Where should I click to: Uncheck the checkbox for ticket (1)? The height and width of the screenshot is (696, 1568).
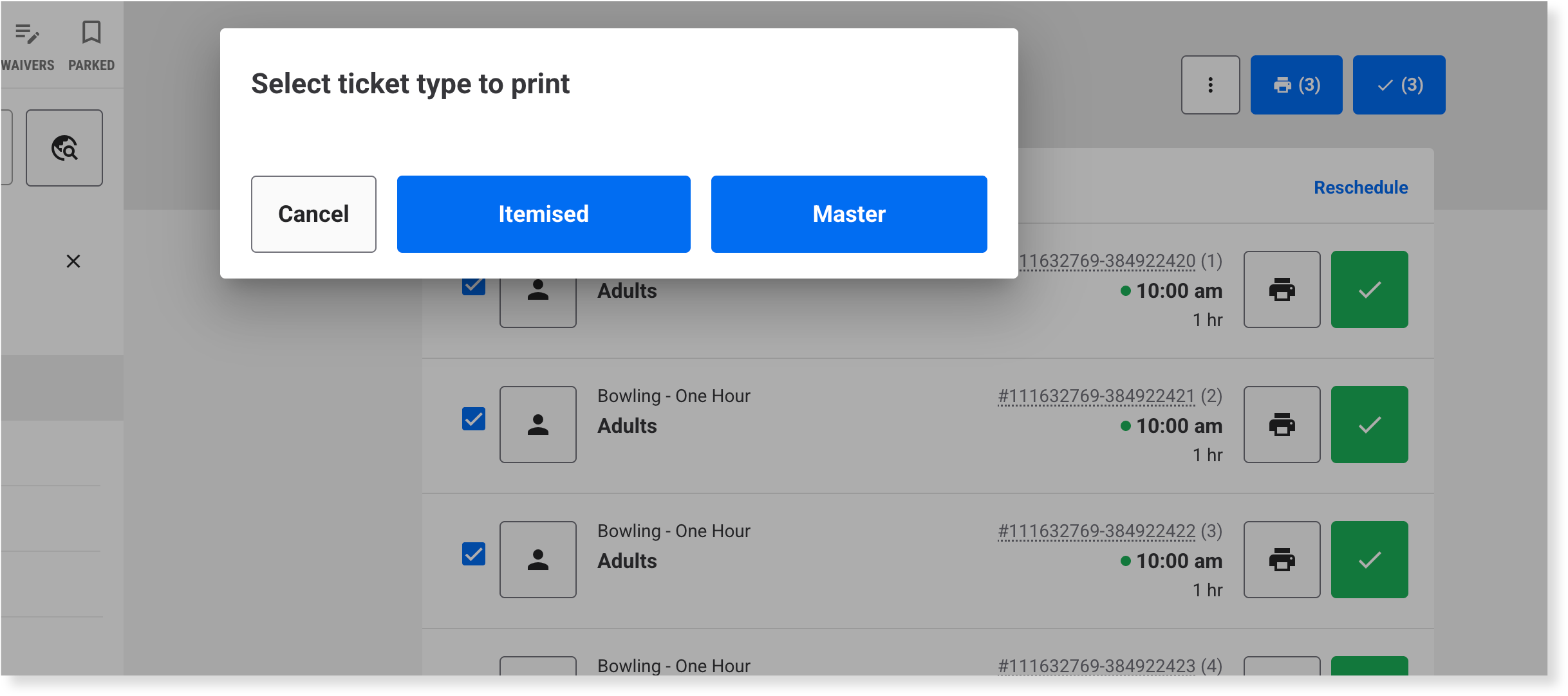(x=474, y=286)
